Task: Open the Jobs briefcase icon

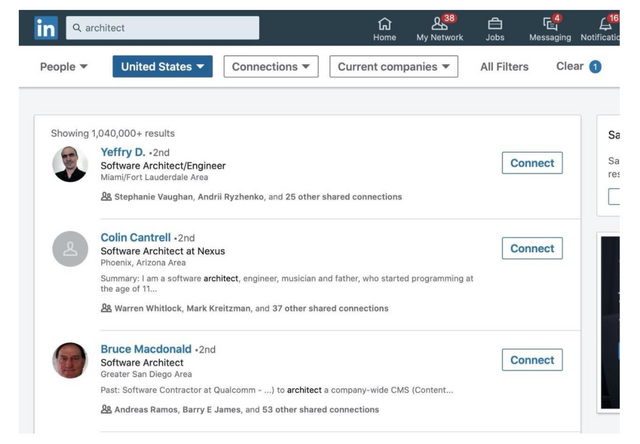Action: [x=494, y=24]
